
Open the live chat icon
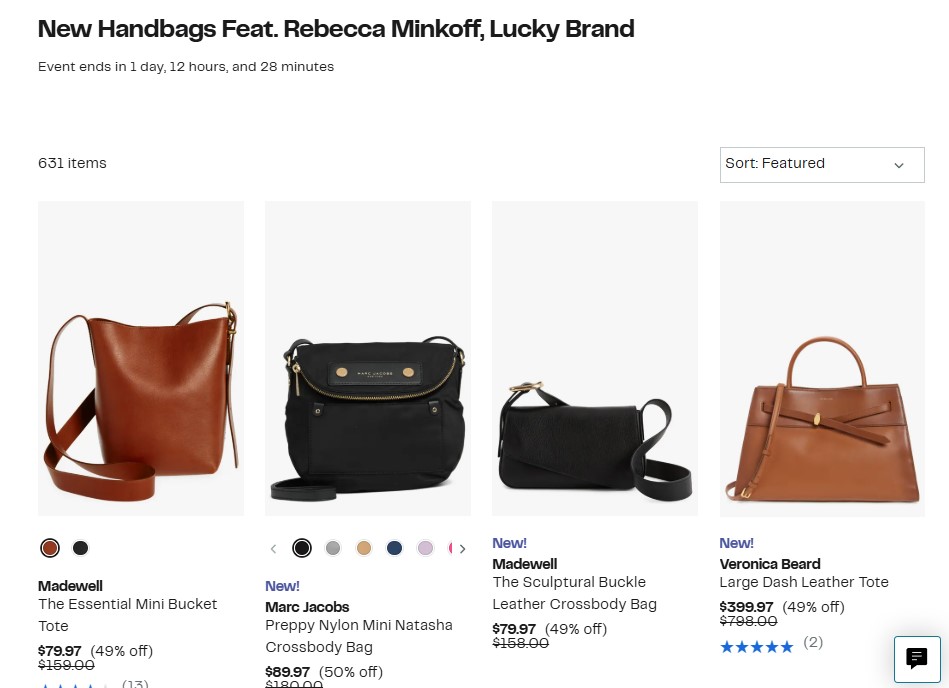pos(917,659)
